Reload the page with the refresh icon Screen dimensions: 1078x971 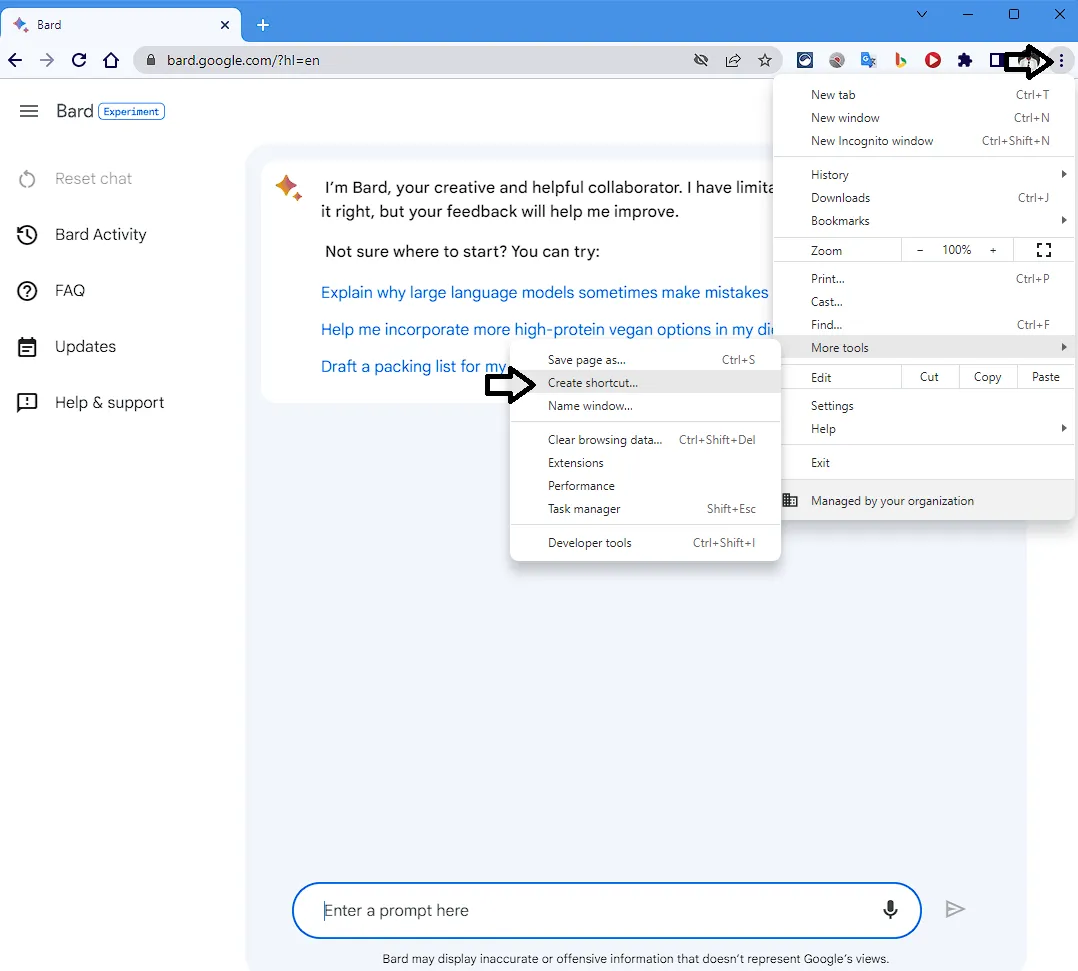click(79, 60)
